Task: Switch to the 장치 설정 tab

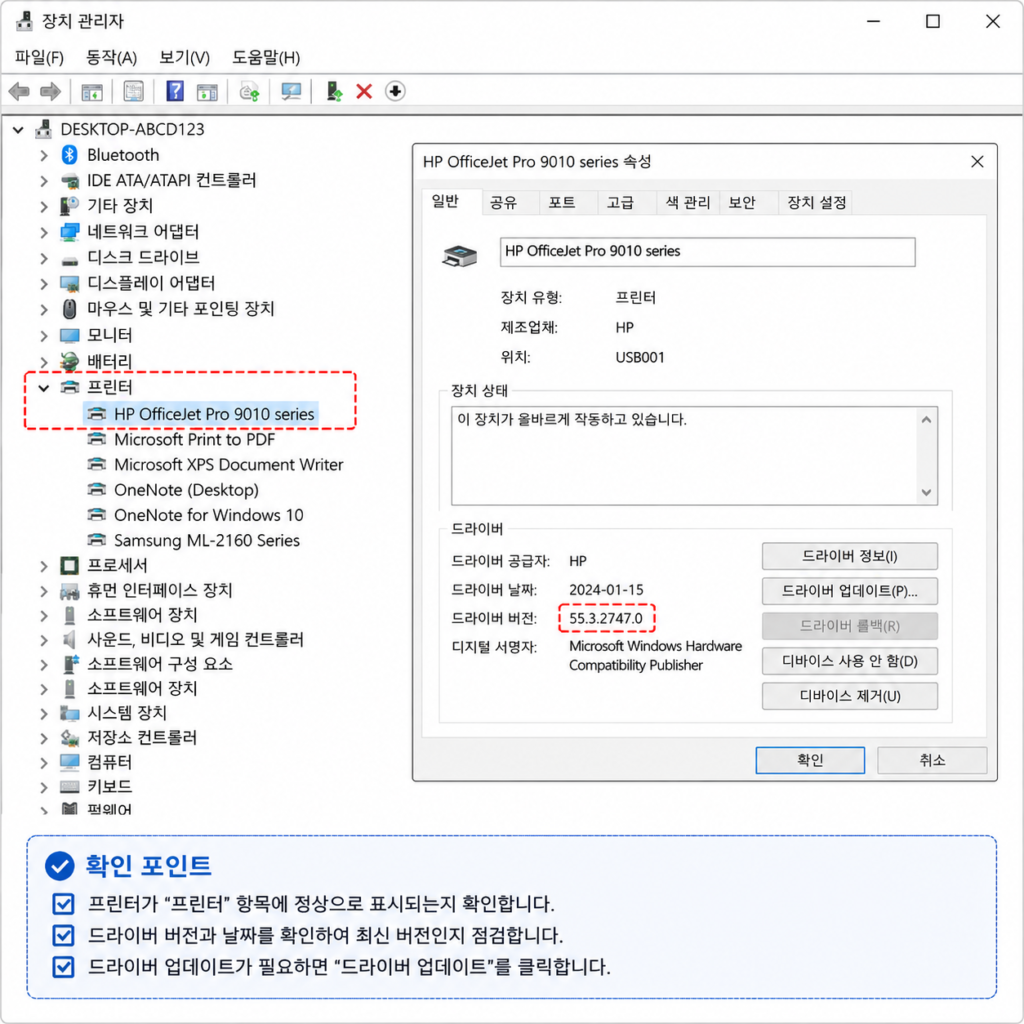Action: coord(816,202)
